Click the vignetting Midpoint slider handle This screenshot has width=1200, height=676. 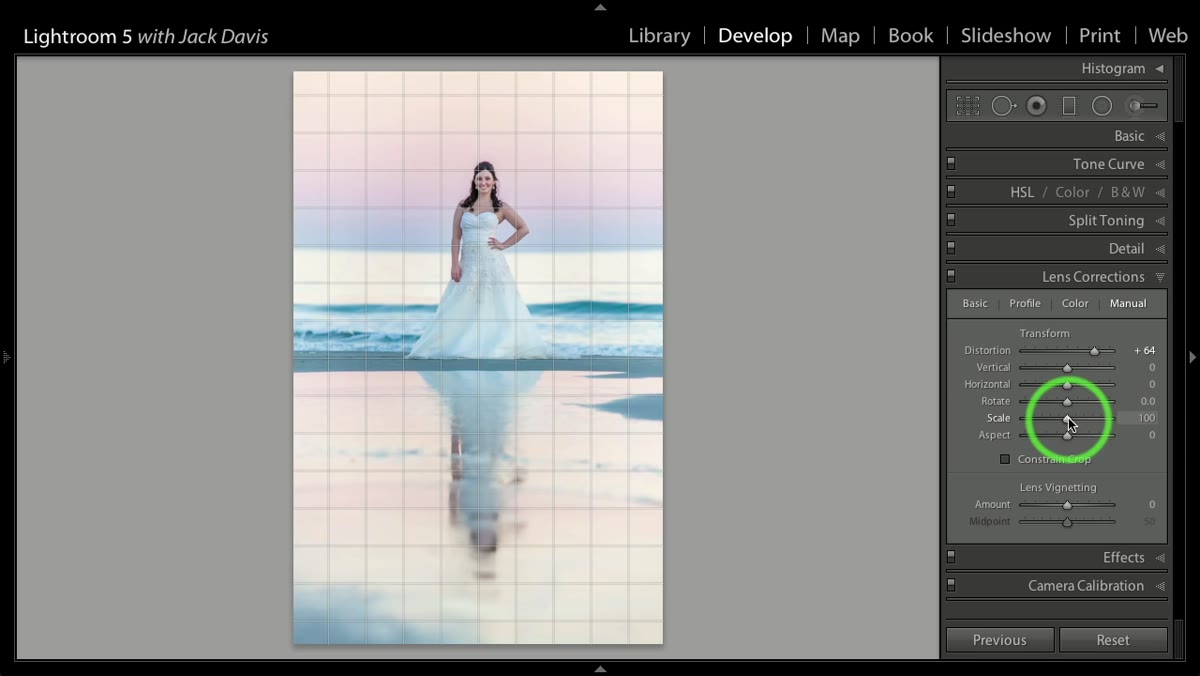pyautogui.click(x=1067, y=522)
